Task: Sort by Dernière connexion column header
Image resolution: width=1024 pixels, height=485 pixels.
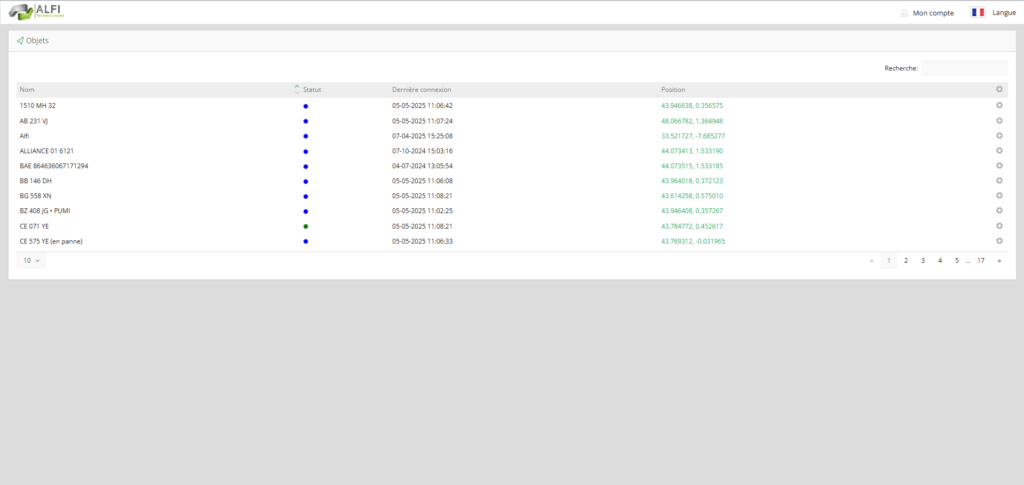Action: click(421, 90)
